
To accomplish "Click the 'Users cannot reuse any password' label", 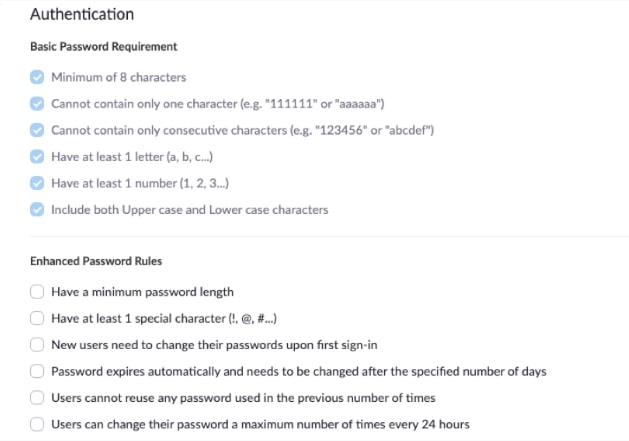I will pos(243,398).
